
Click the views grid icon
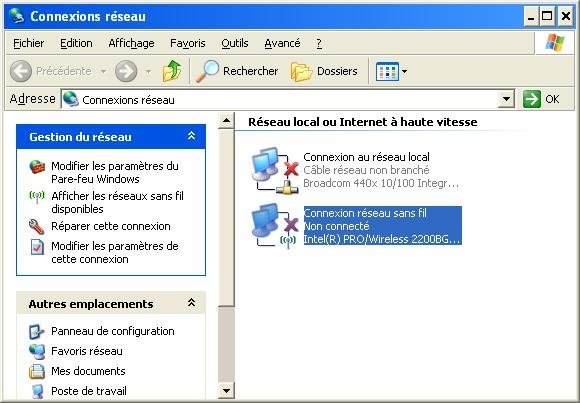point(387,71)
